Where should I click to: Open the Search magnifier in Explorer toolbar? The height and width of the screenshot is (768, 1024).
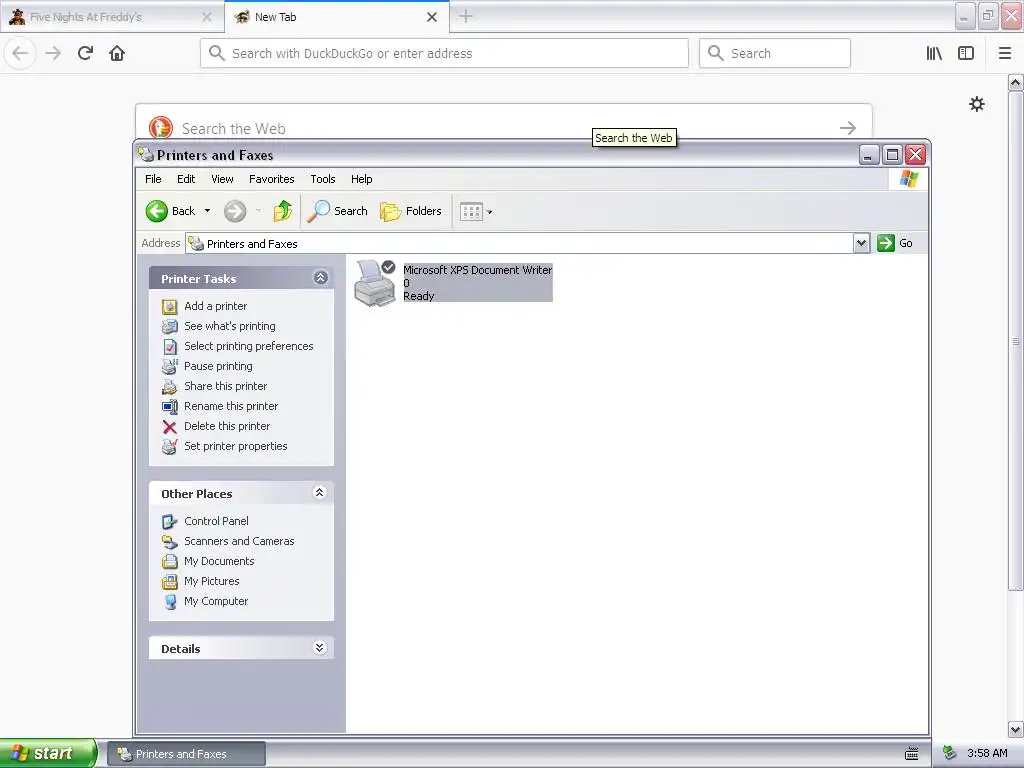pos(318,211)
